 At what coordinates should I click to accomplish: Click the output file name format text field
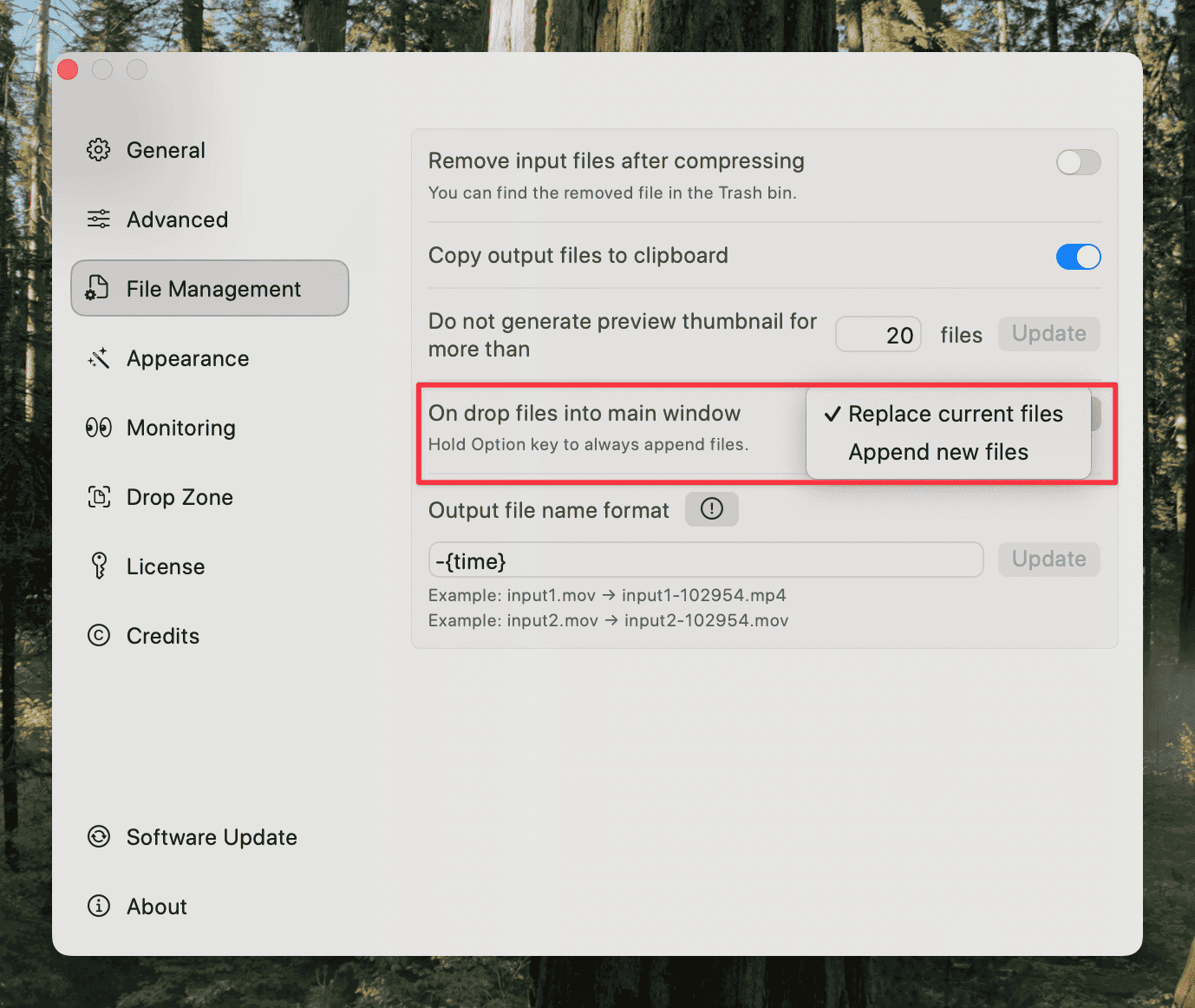click(x=705, y=560)
